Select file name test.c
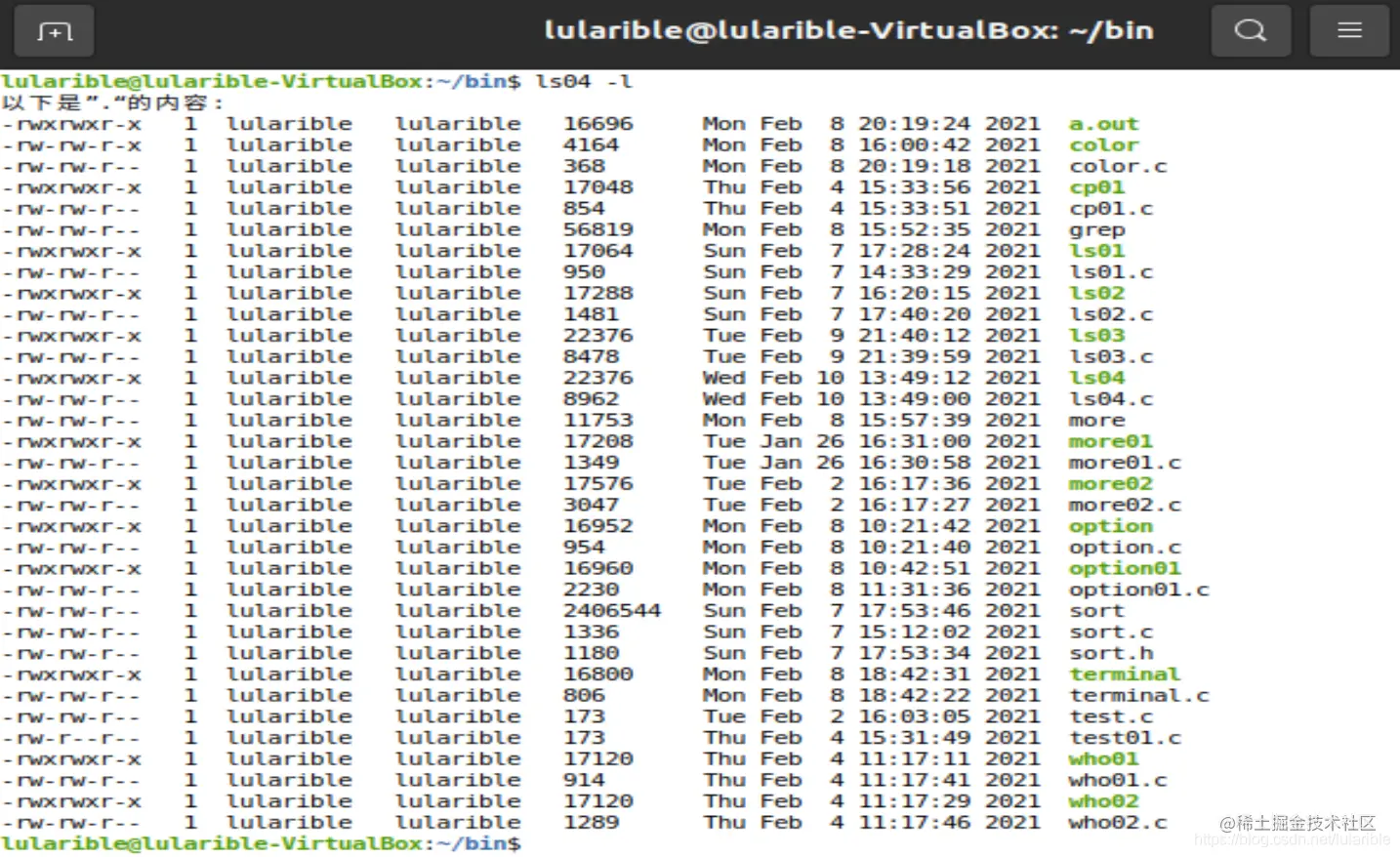Screen dimensions: 1400x857 (1110, 716)
